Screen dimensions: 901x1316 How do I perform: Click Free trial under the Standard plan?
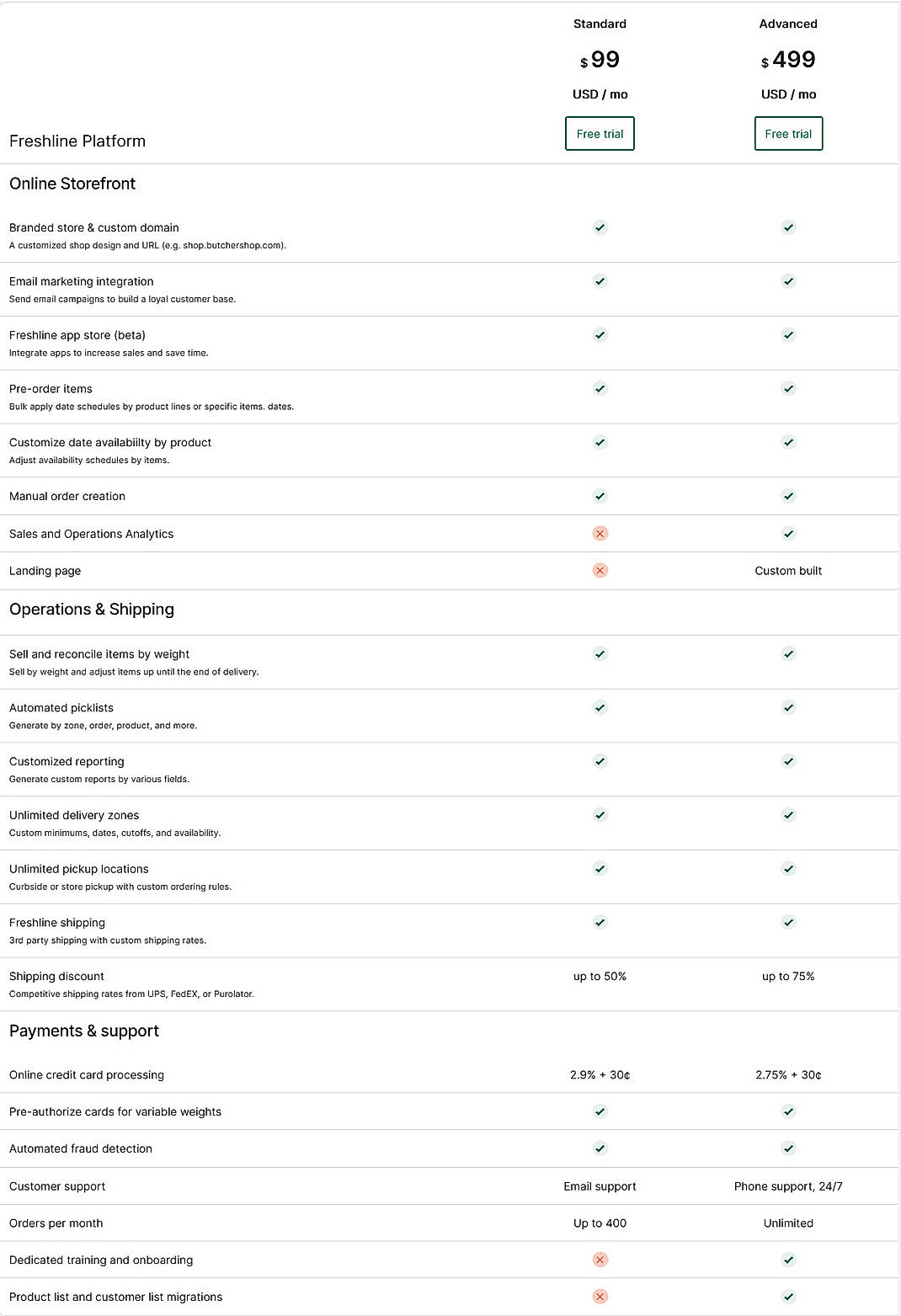point(599,133)
